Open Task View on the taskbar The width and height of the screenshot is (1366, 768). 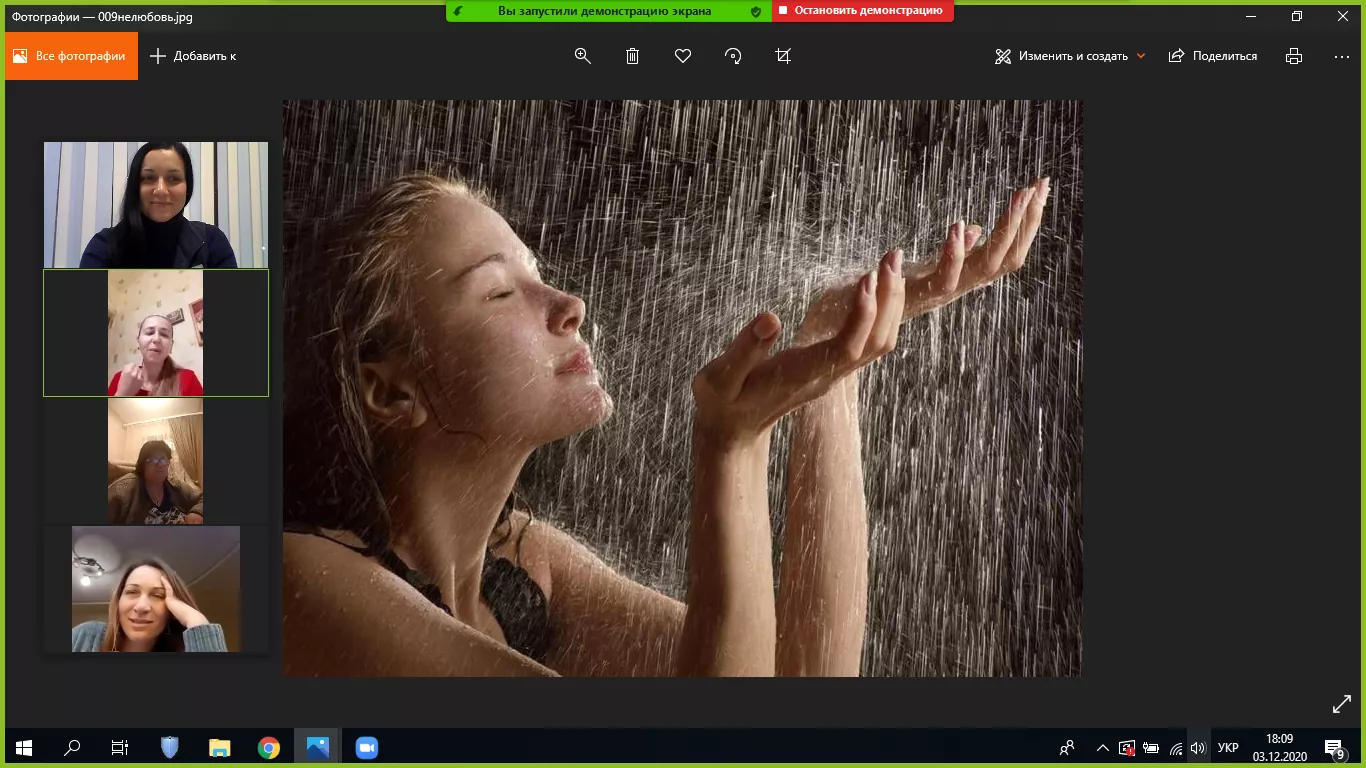click(x=120, y=747)
